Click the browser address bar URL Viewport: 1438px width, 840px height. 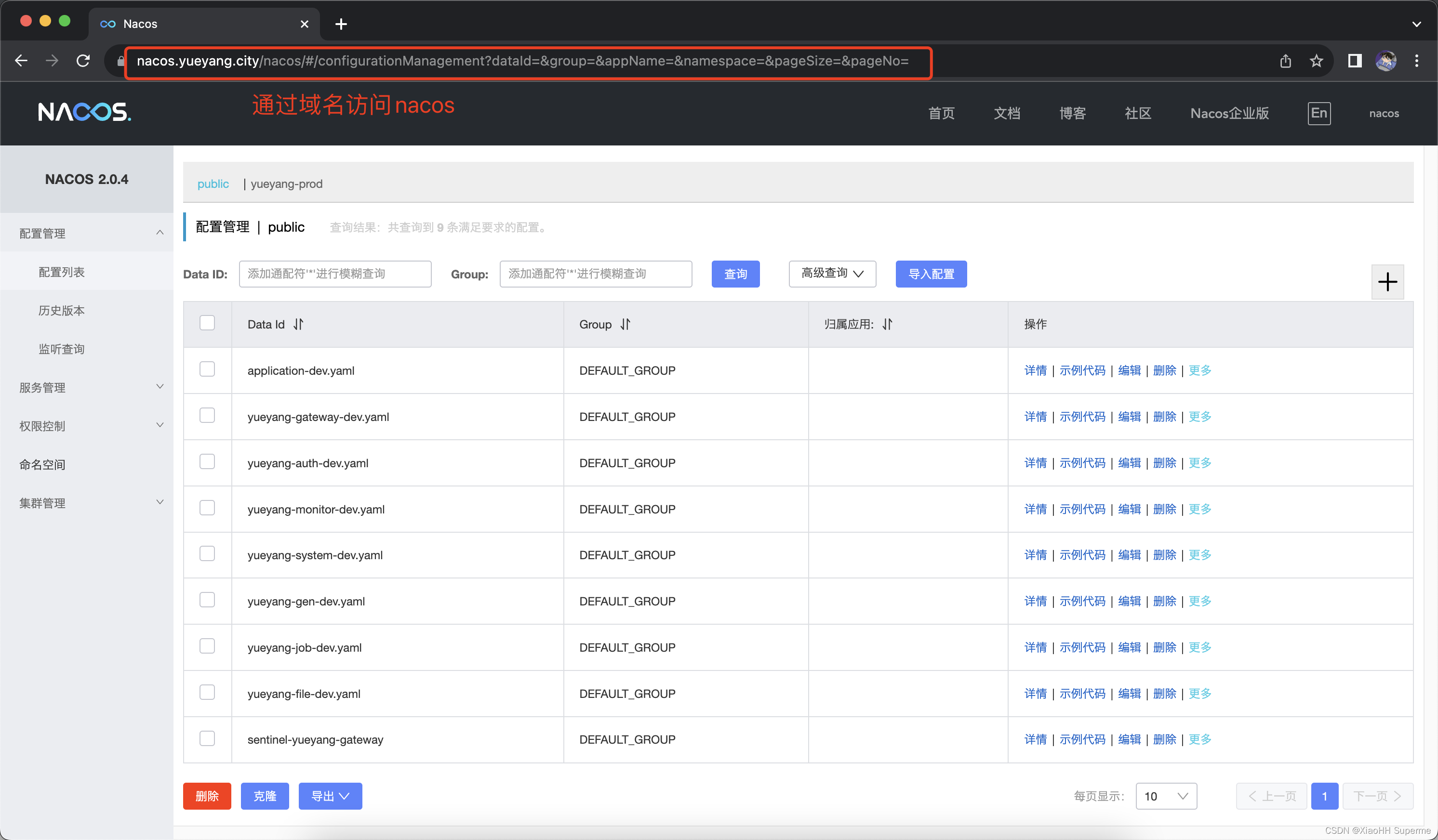tap(522, 61)
